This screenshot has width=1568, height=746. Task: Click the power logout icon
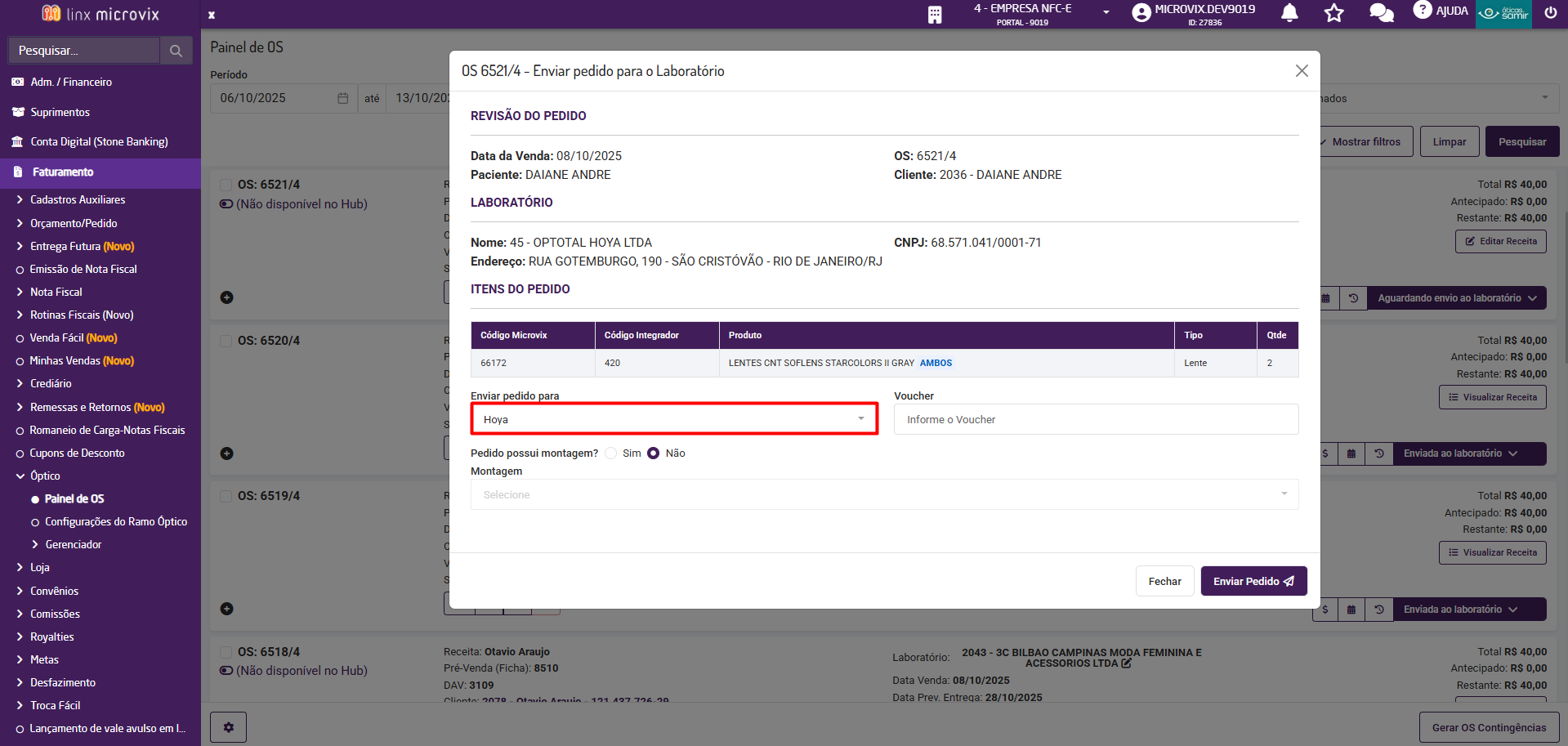1550,12
